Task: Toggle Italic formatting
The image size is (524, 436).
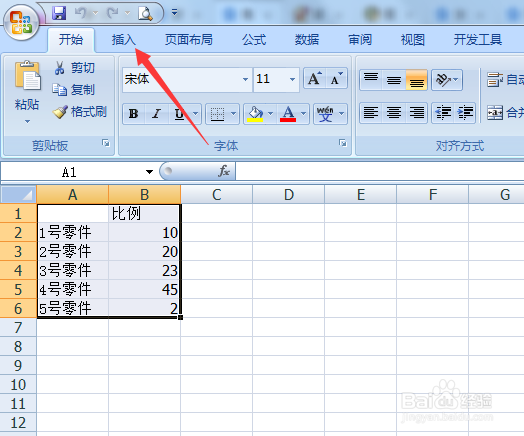Action: pyautogui.click(x=156, y=114)
